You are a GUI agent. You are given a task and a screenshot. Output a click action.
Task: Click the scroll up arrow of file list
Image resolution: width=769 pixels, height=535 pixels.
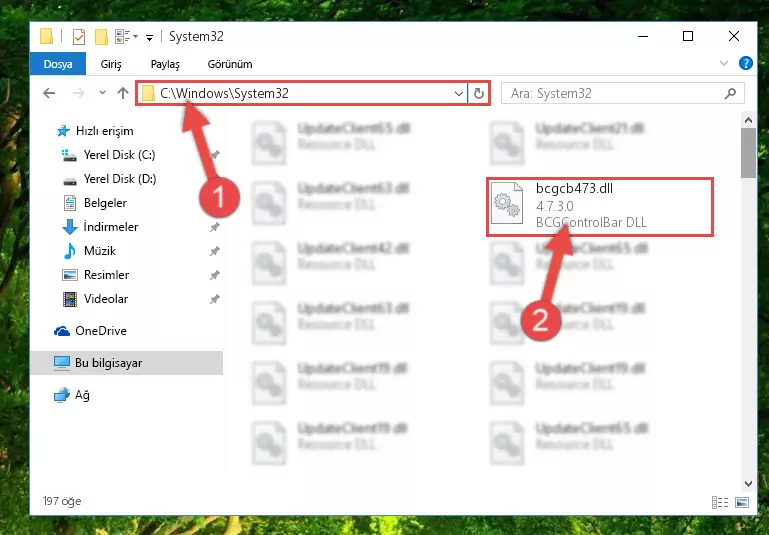pyautogui.click(x=748, y=120)
